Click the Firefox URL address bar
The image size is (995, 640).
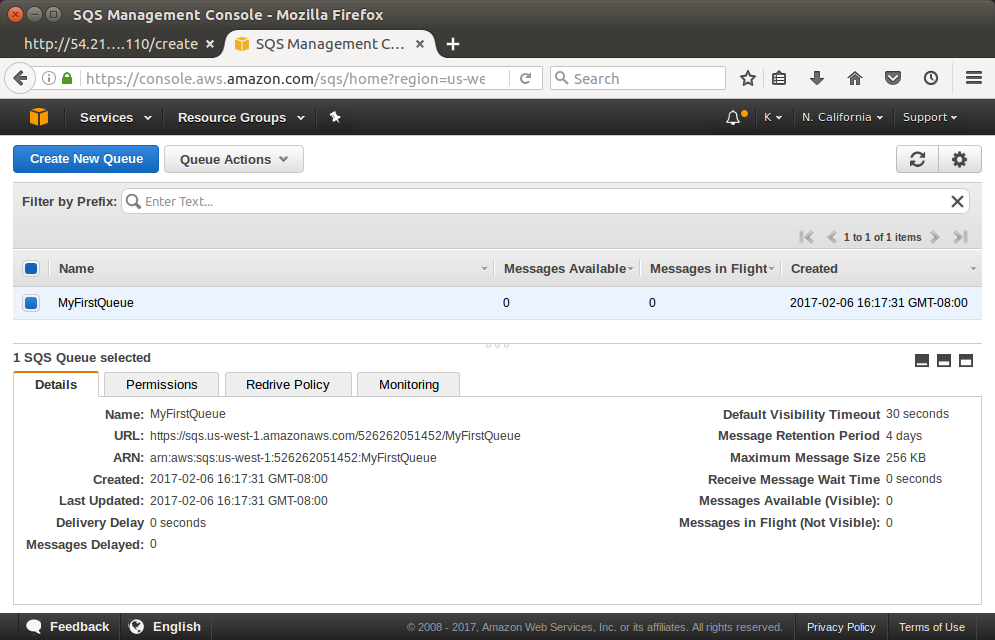point(286,79)
